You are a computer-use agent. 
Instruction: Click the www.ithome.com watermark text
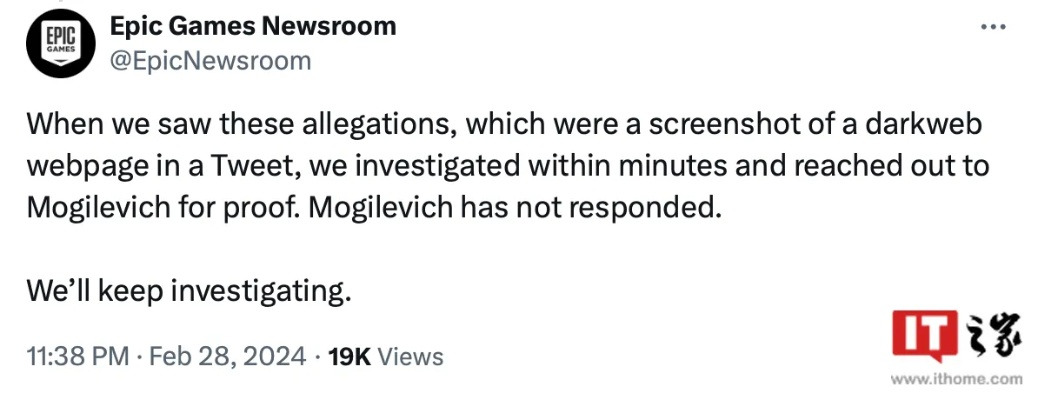956,380
